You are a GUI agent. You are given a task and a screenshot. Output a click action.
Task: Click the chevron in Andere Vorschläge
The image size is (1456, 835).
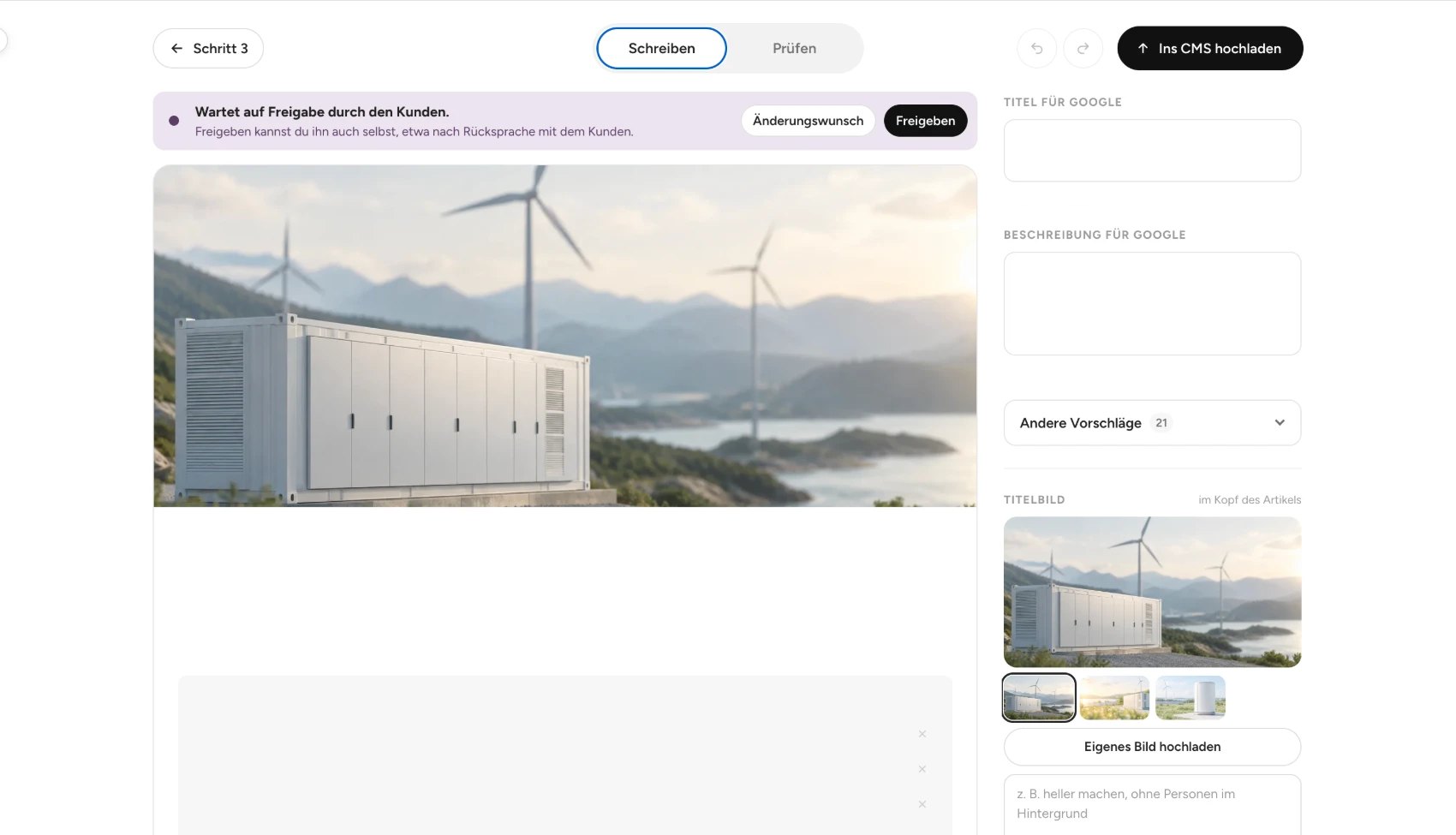coord(1280,422)
